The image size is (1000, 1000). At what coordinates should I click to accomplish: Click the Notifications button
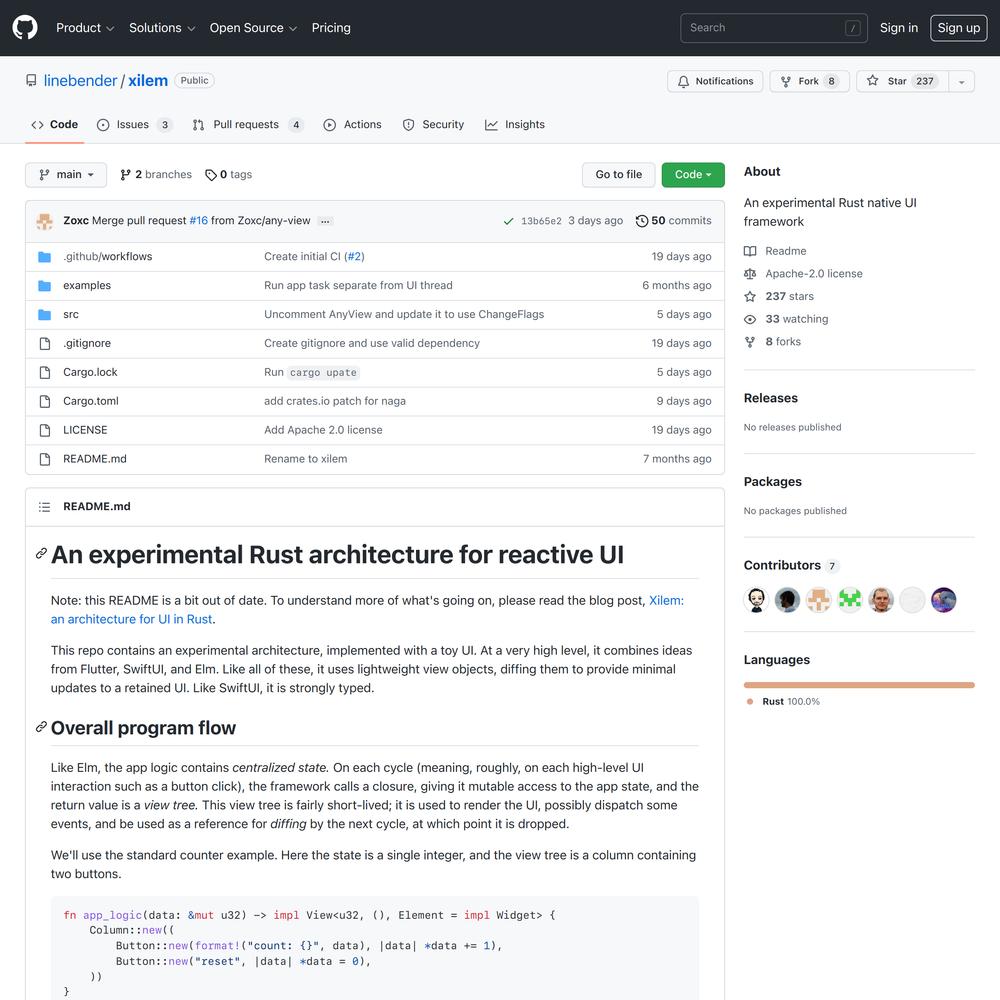click(715, 82)
